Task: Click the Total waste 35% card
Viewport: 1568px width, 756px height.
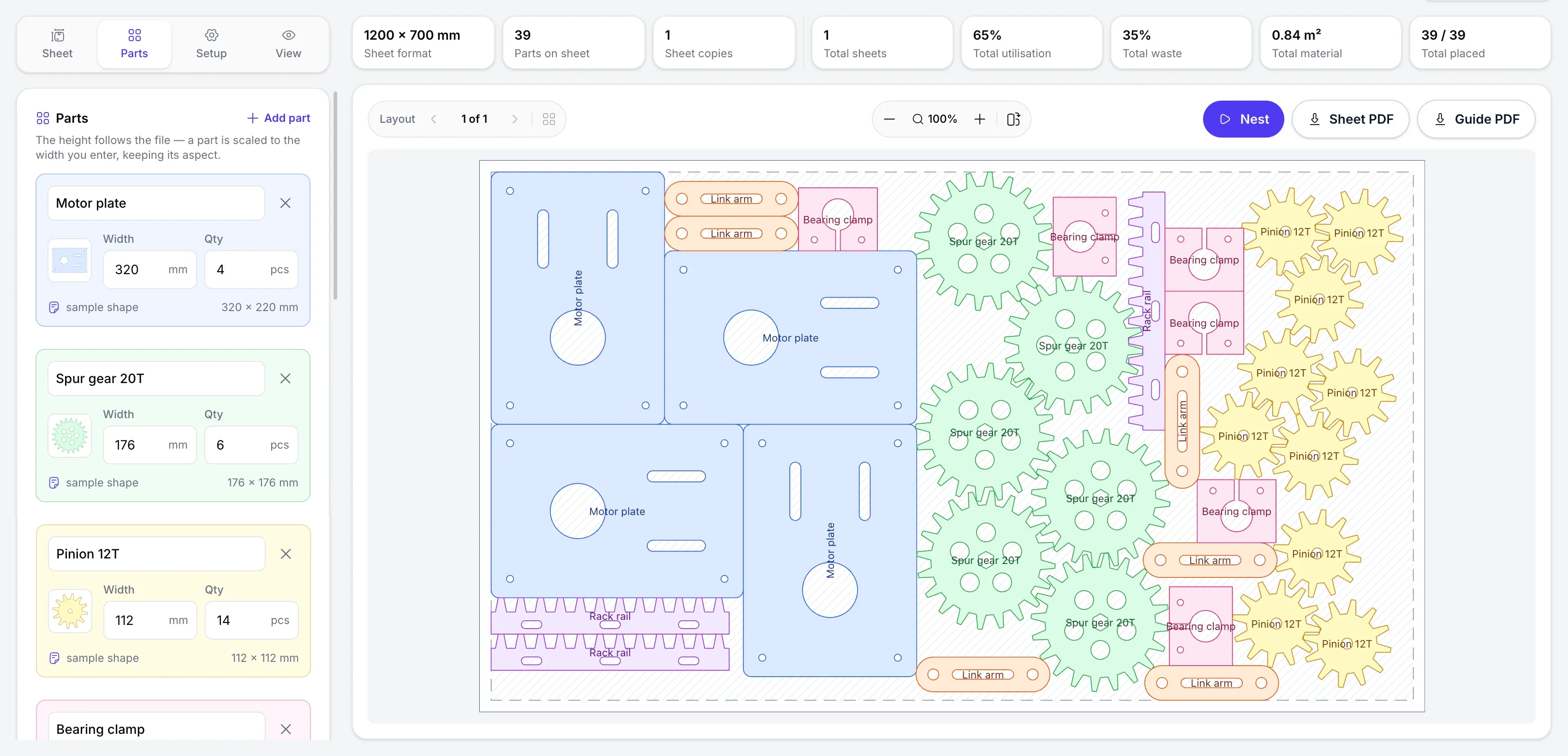Action: (1181, 43)
